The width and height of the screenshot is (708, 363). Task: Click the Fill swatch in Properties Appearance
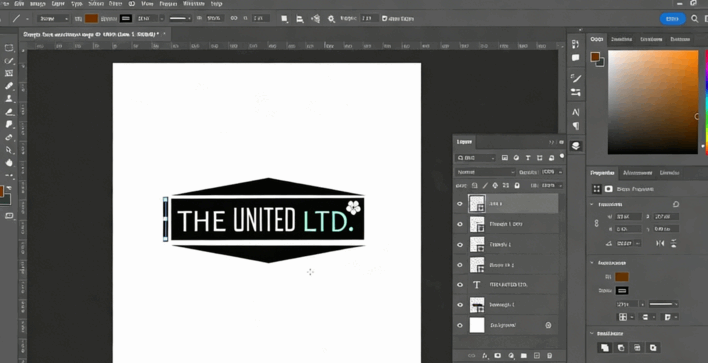pos(622,277)
